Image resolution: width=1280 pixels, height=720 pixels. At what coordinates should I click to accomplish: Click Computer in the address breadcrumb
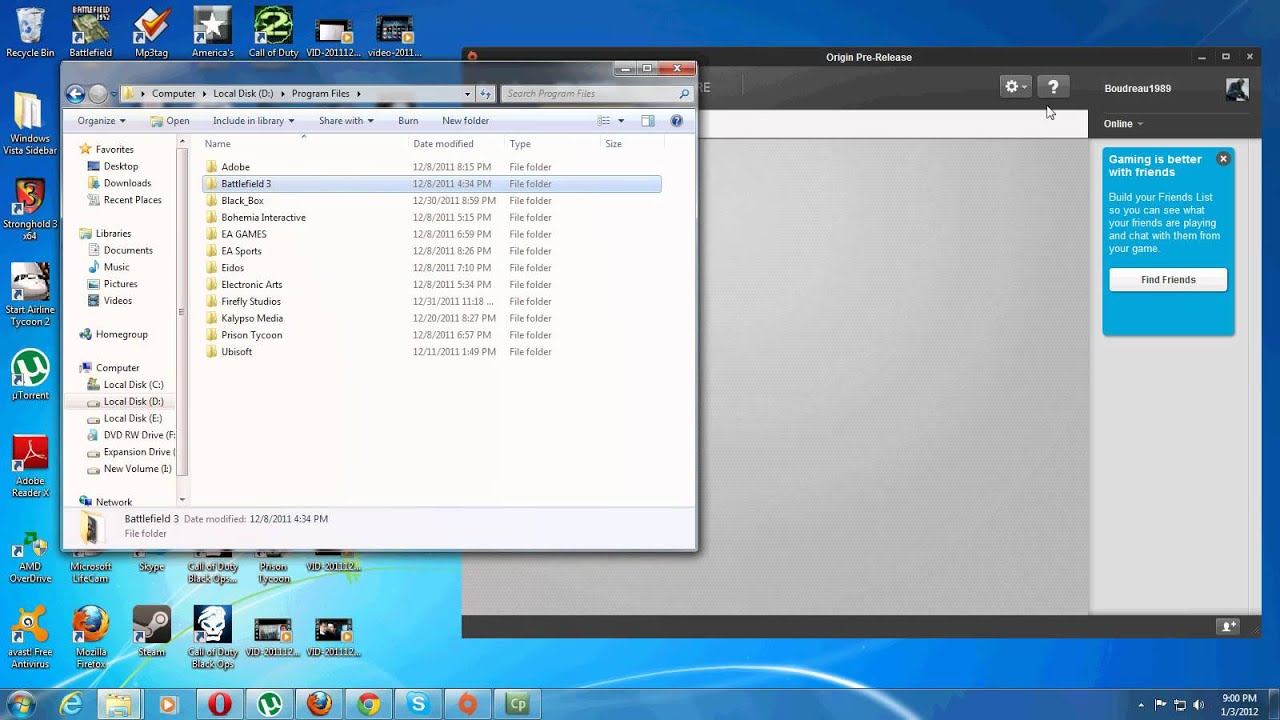173,94
